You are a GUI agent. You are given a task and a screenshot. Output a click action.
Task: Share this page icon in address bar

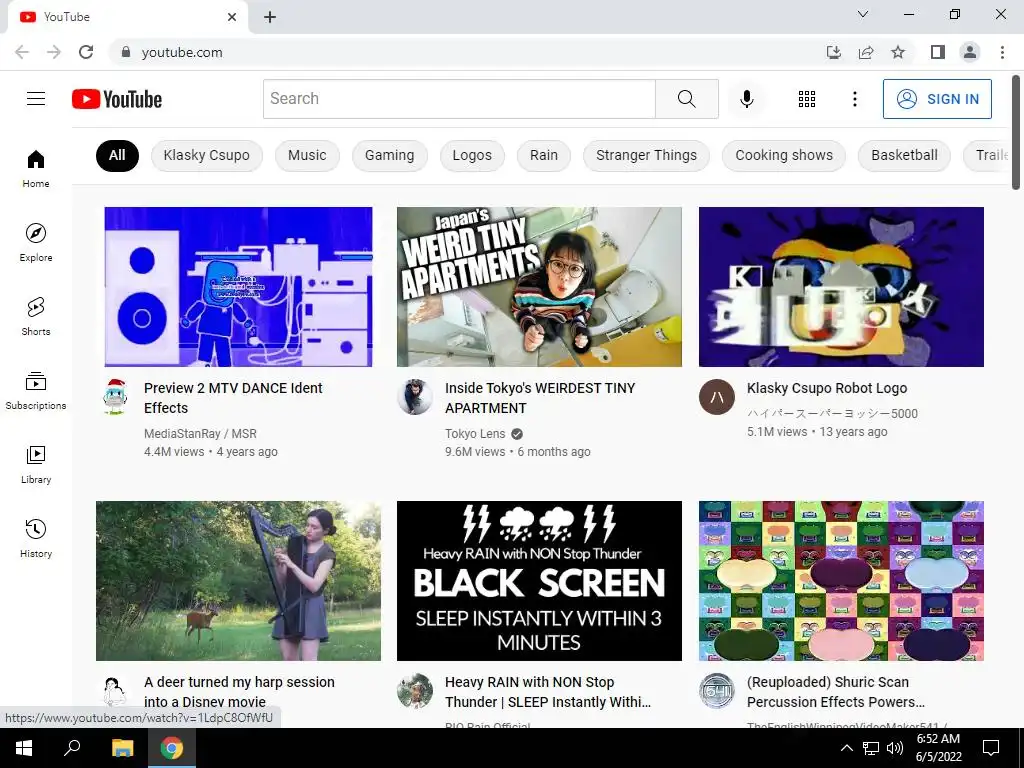coord(866,52)
